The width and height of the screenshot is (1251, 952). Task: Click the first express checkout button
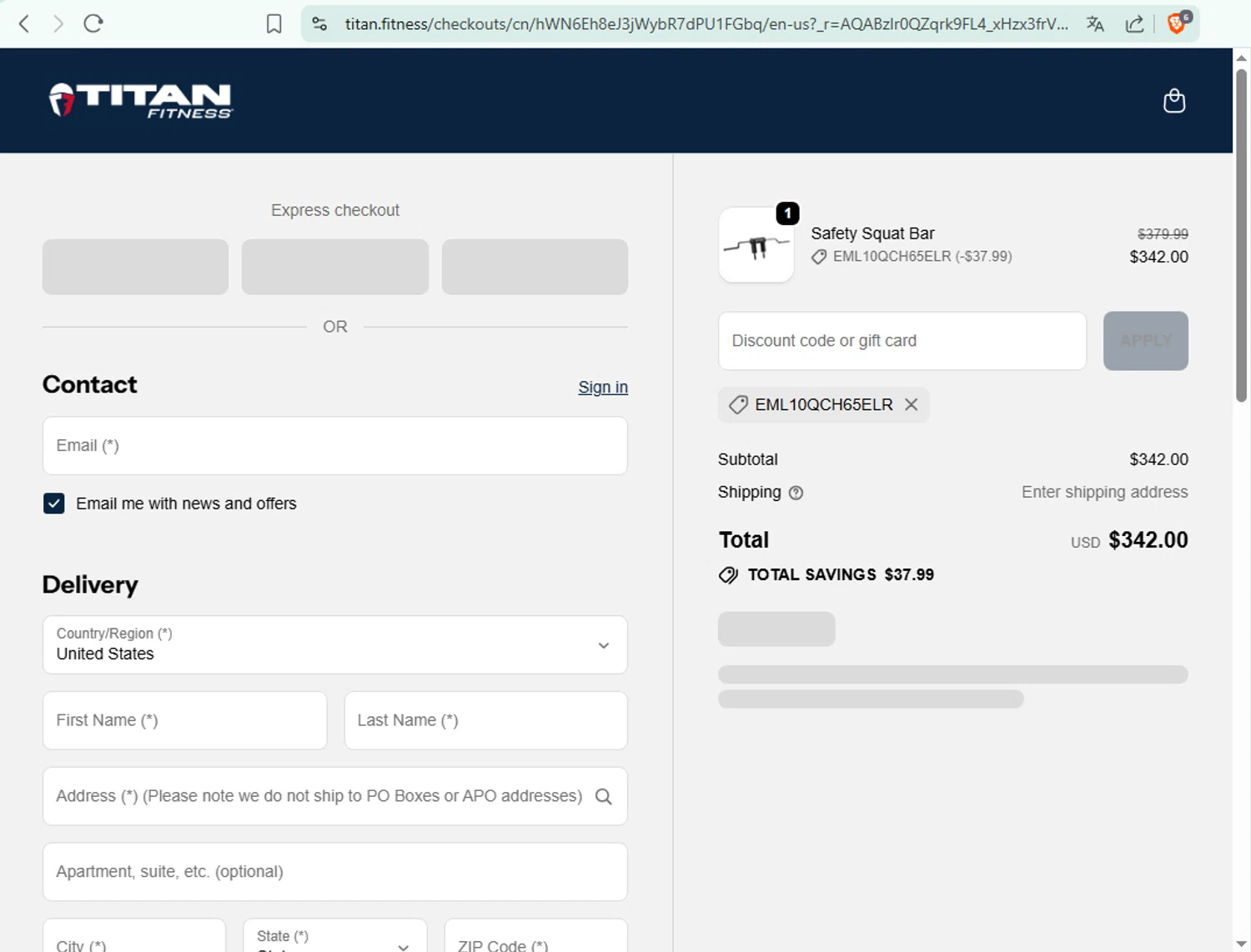point(135,267)
